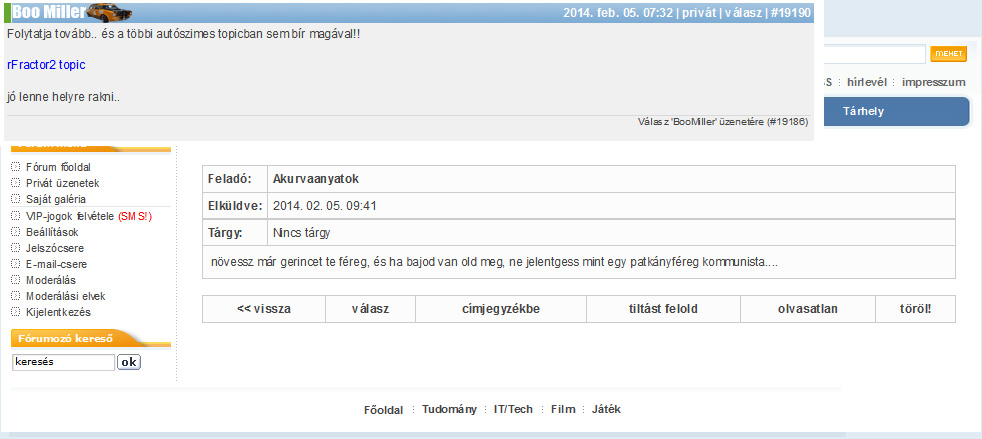Click the bullet icon next to Fórum főoldal
This screenshot has width=982, height=439.
pyautogui.click(x=15, y=167)
